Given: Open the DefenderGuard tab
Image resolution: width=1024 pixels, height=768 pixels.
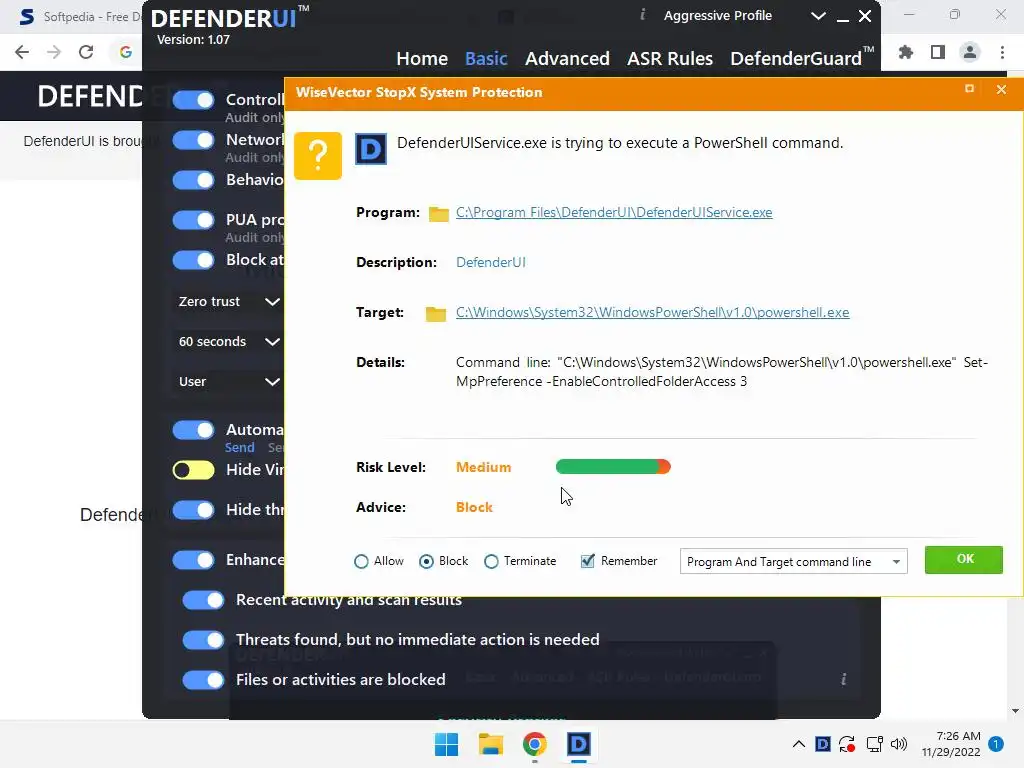Looking at the screenshot, I should pos(801,57).
